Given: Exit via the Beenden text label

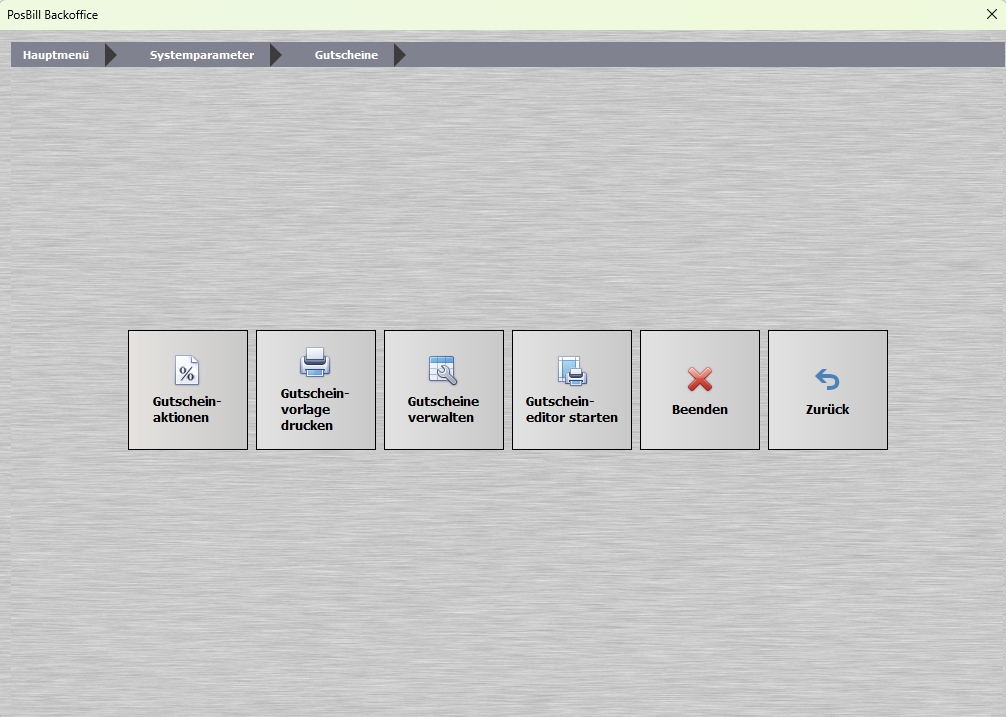Looking at the screenshot, I should point(699,409).
